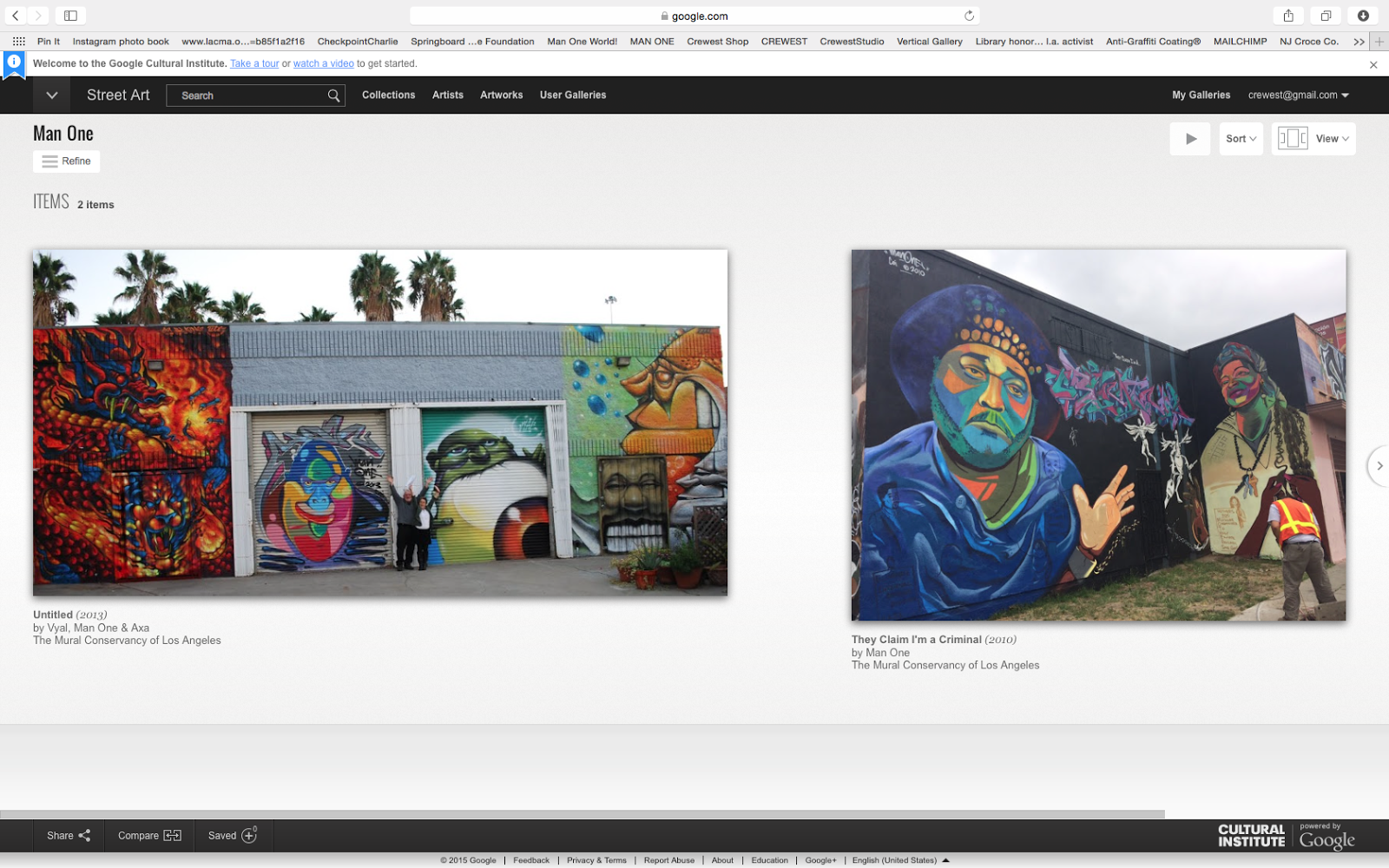The width and height of the screenshot is (1389, 868).
Task: Open the downloads icon
Action: coord(1363,16)
